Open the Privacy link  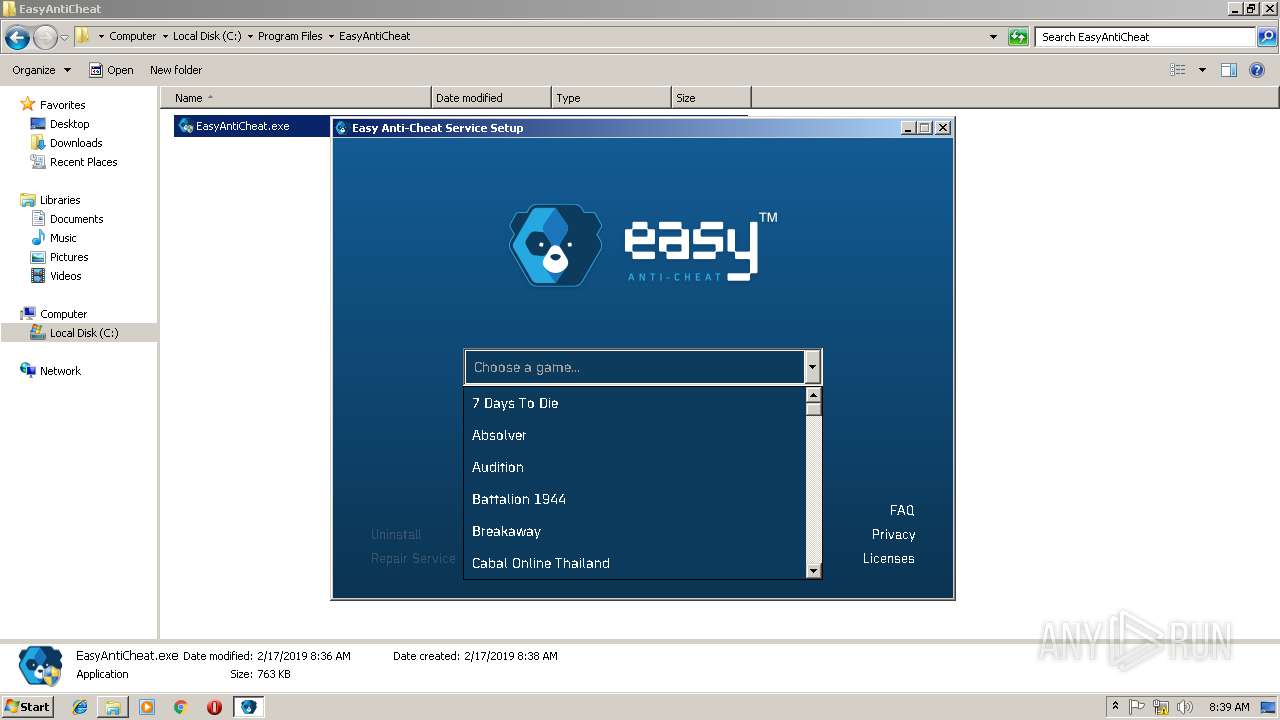coord(893,534)
